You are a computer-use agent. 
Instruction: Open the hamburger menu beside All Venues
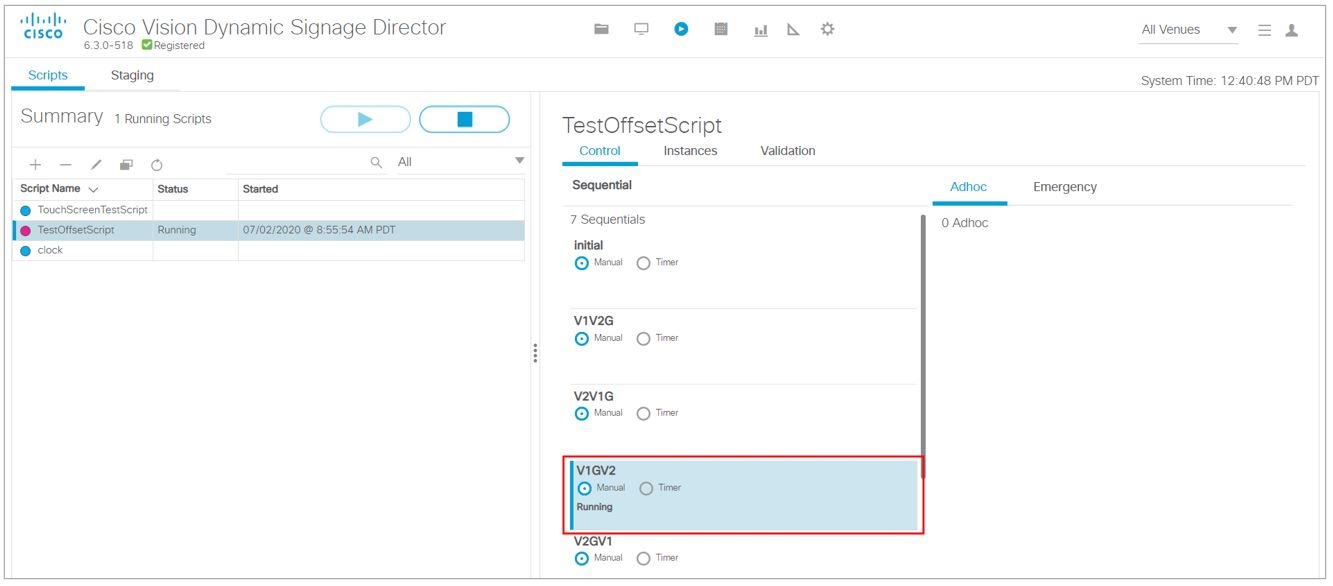pyautogui.click(x=1264, y=31)
